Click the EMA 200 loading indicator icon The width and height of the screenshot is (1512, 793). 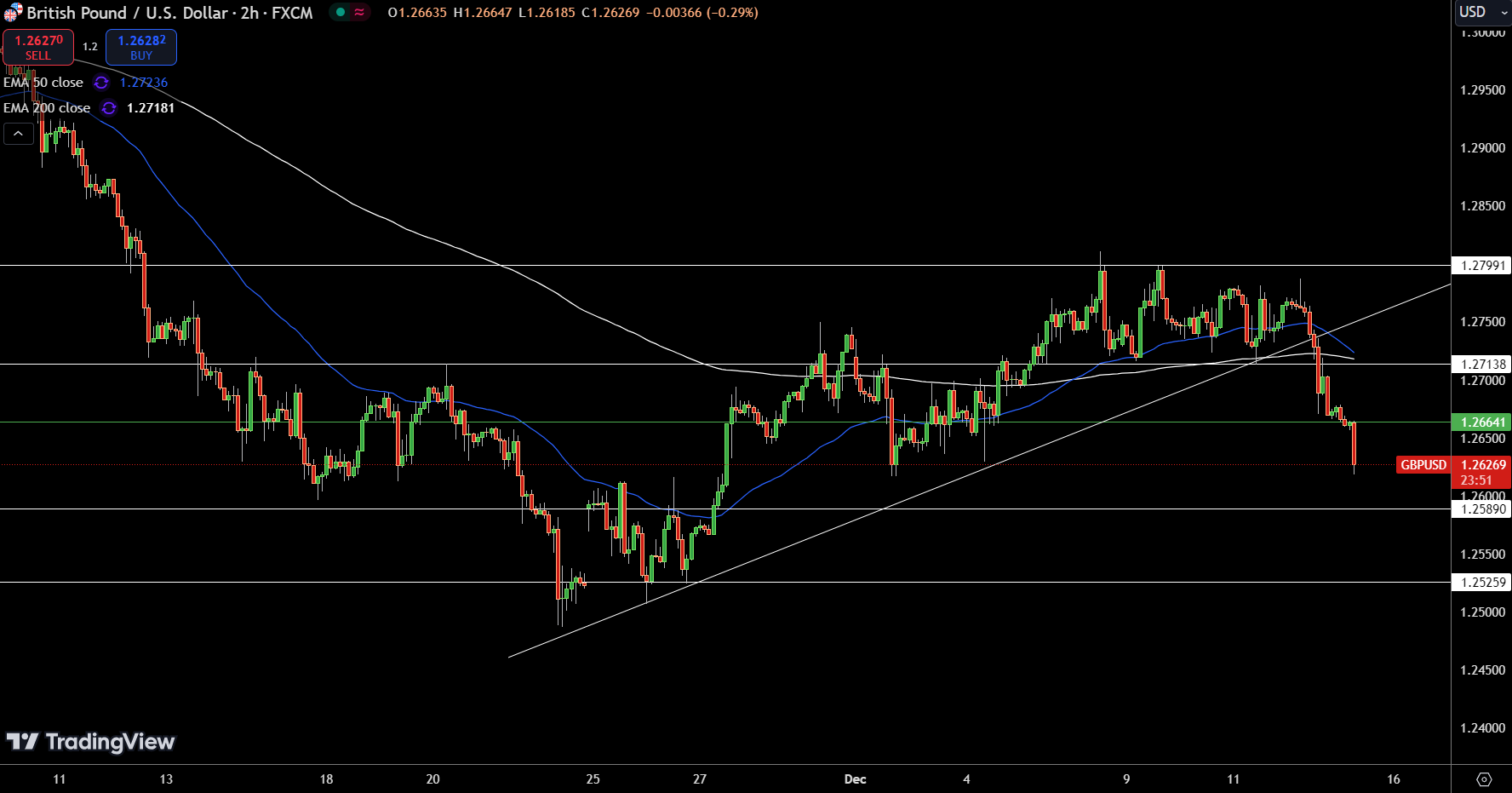[x=108, y=108]
